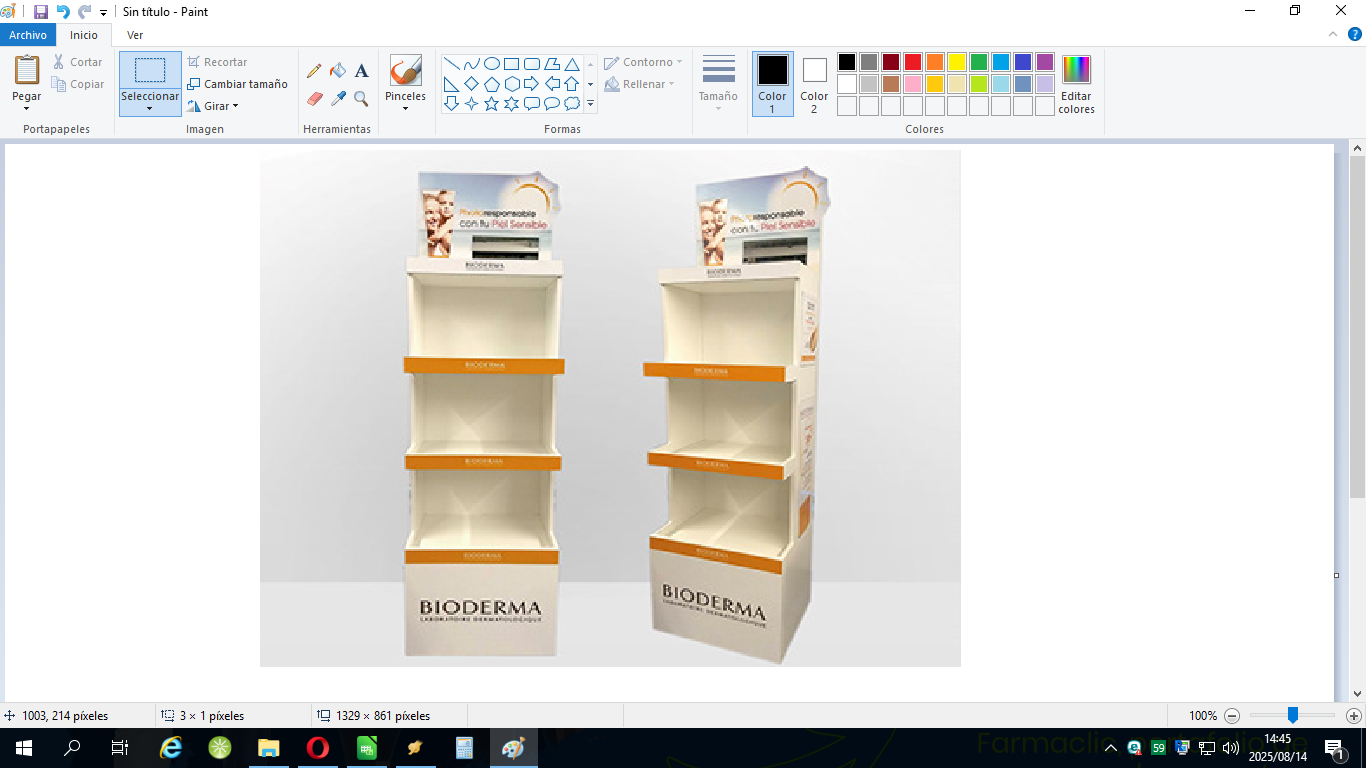
Task: Choose the Cloud callout shape
Action: [x=571, y=104]
